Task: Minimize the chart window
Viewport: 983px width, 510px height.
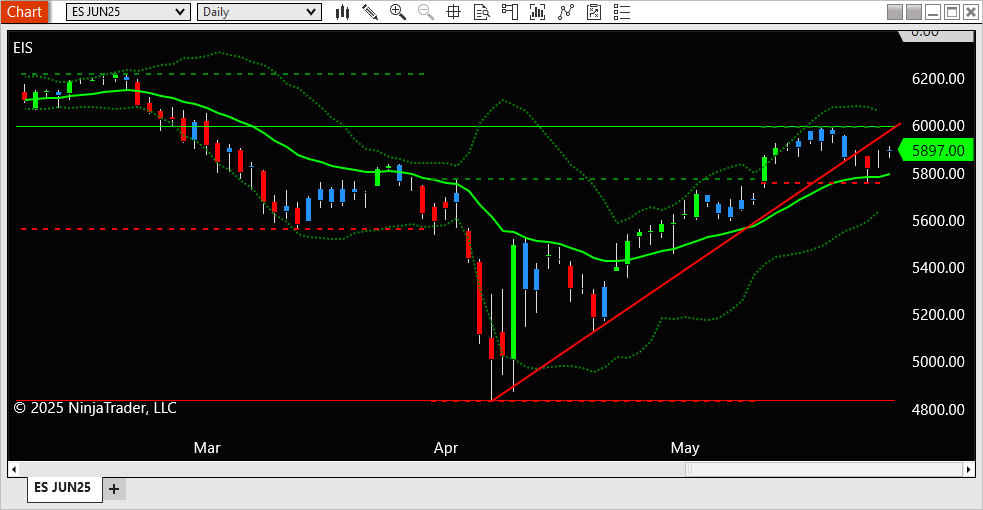Action: [933, 12]
